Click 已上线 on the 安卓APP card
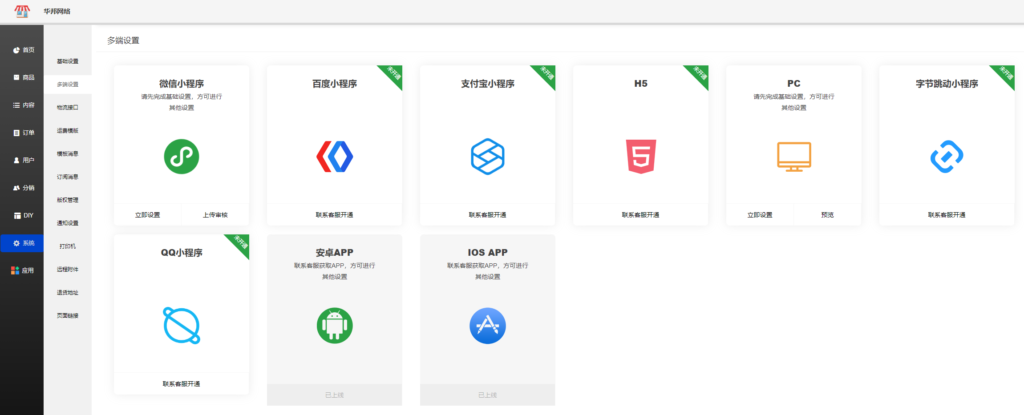 click(334, 395)
